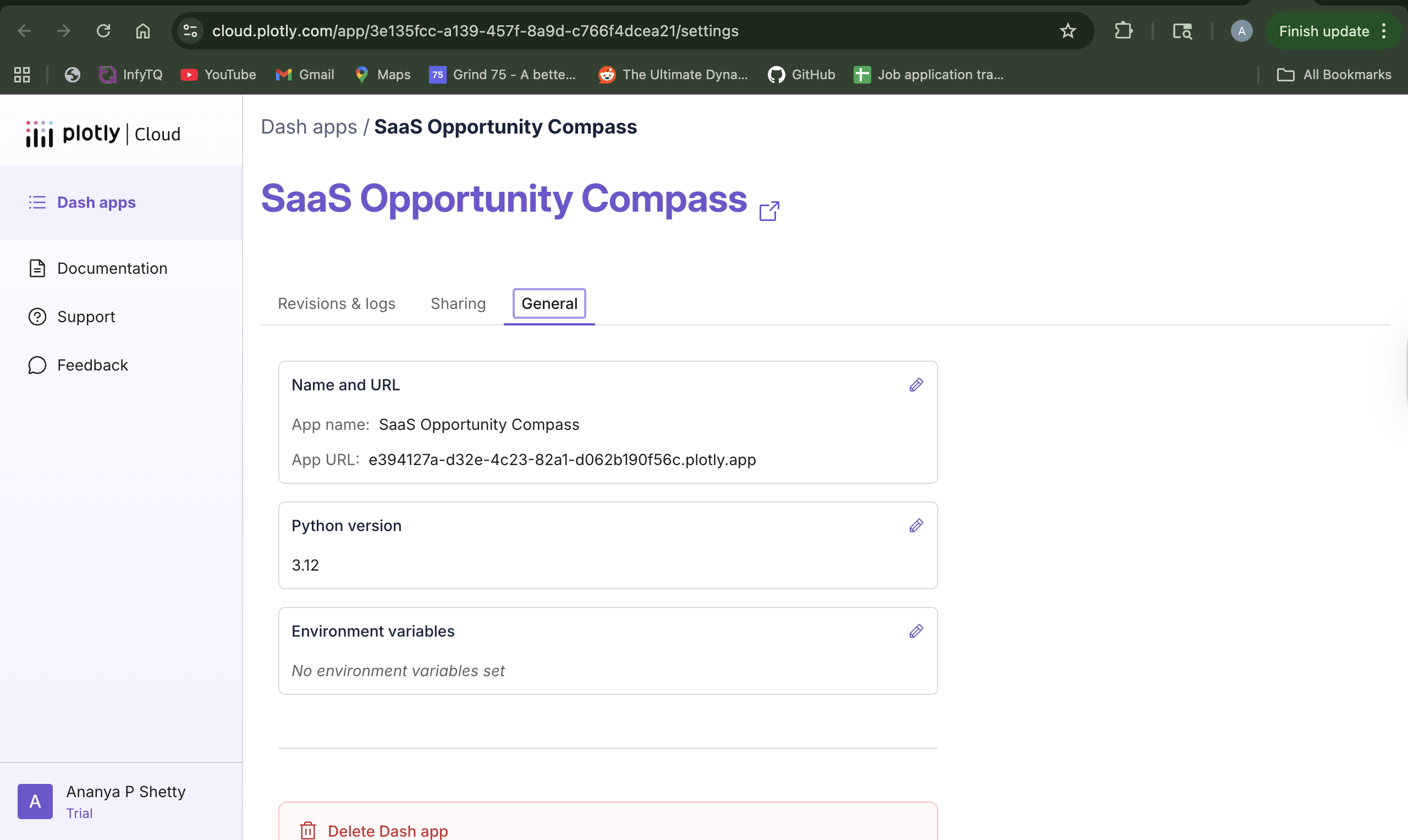
Task: Click the browser address bar
Action: pyautogui.click(x=566, y=31)
